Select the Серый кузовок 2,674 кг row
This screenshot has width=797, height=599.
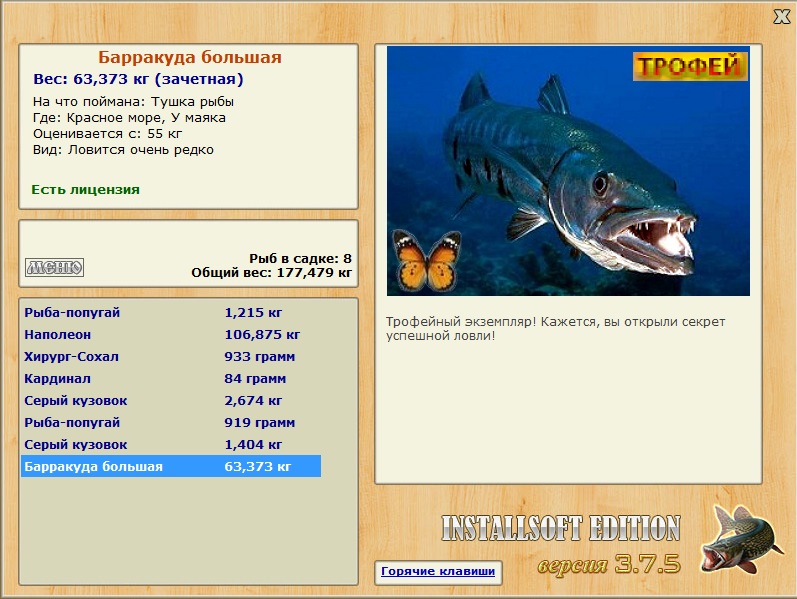[x=171, y=401]
